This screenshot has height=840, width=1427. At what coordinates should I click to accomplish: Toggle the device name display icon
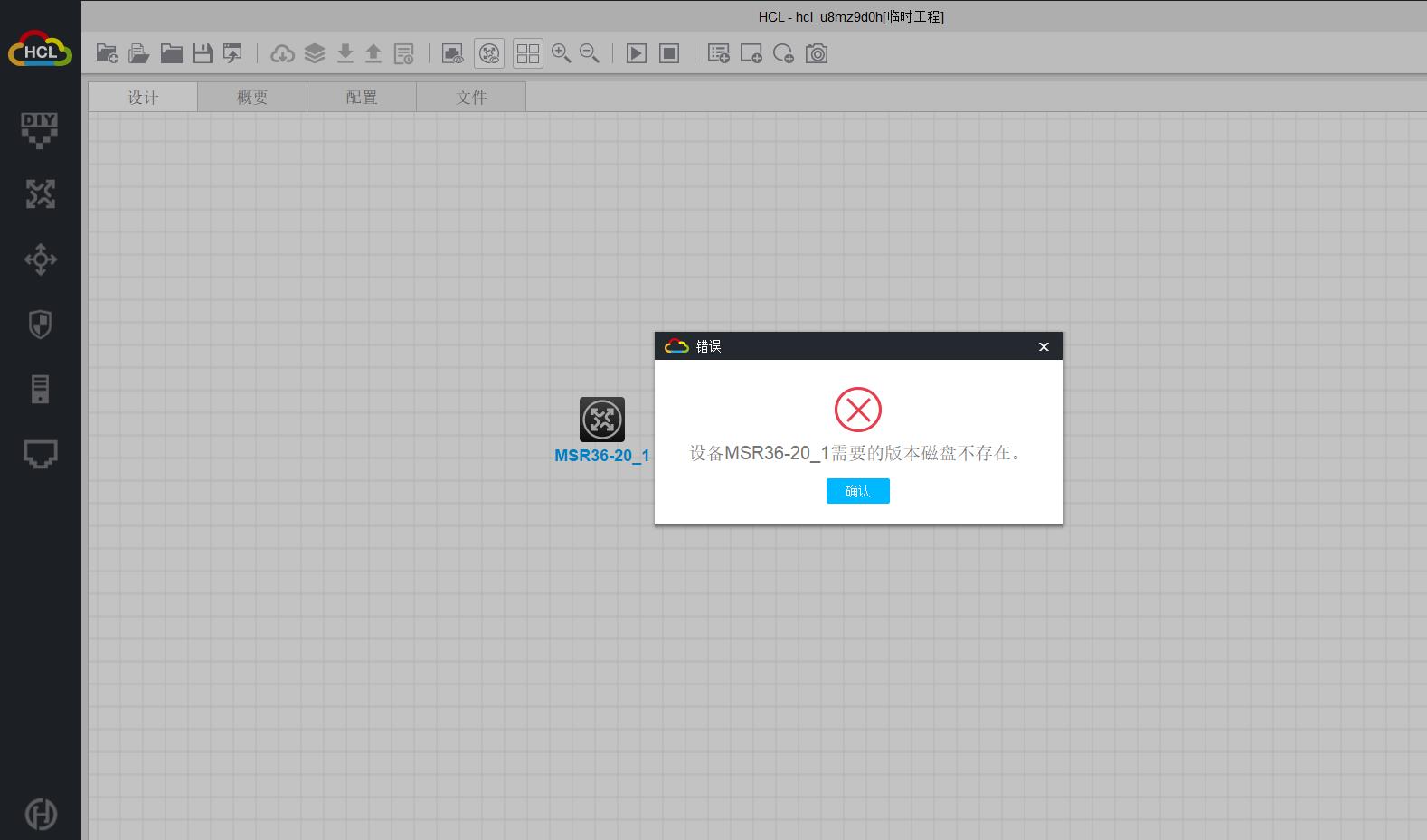click(489, 54)
